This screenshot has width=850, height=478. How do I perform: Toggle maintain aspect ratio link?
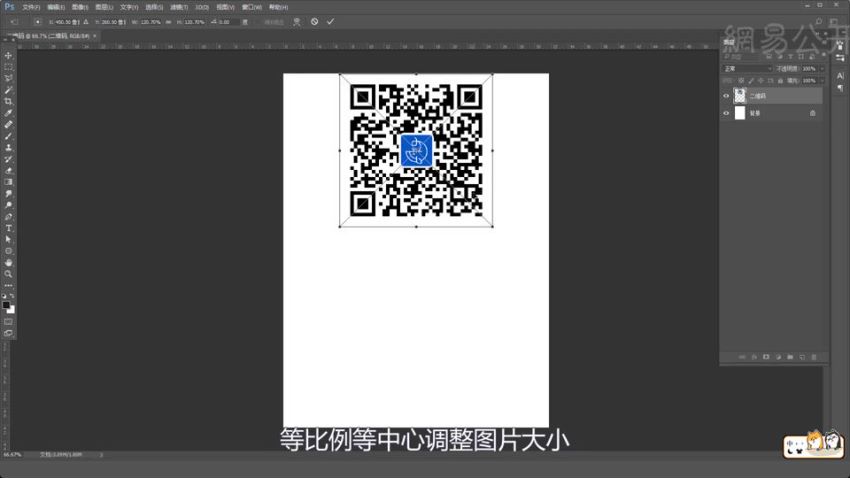(169, 22)
